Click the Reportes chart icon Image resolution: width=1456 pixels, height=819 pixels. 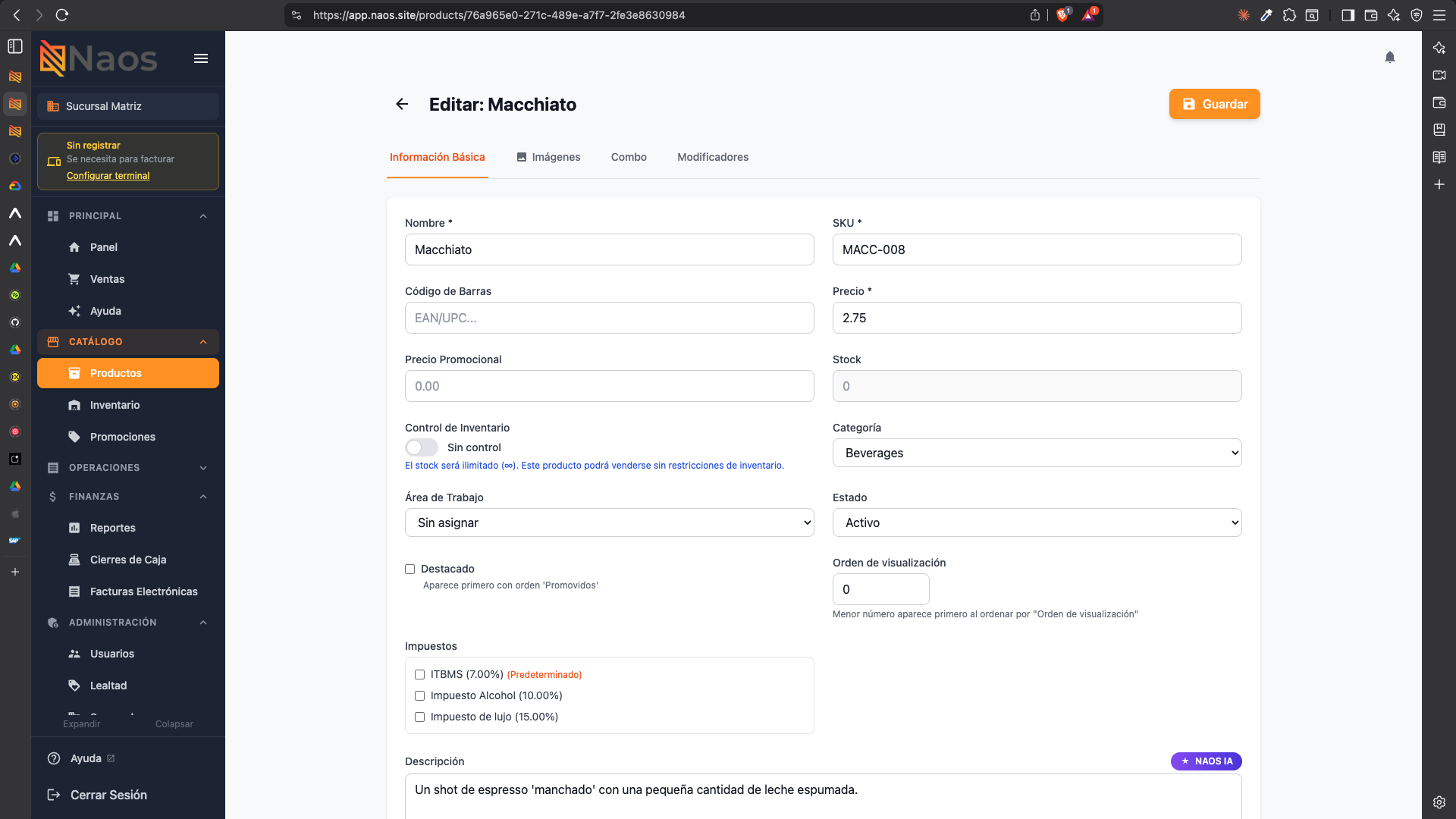pos(74,528)
